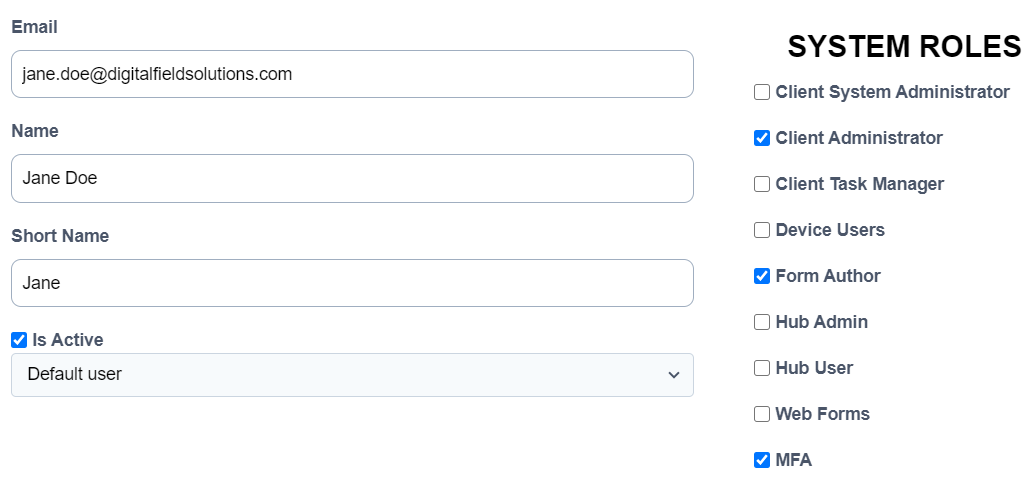Enable the Client System Administrator checkbox

click(762, 92)
